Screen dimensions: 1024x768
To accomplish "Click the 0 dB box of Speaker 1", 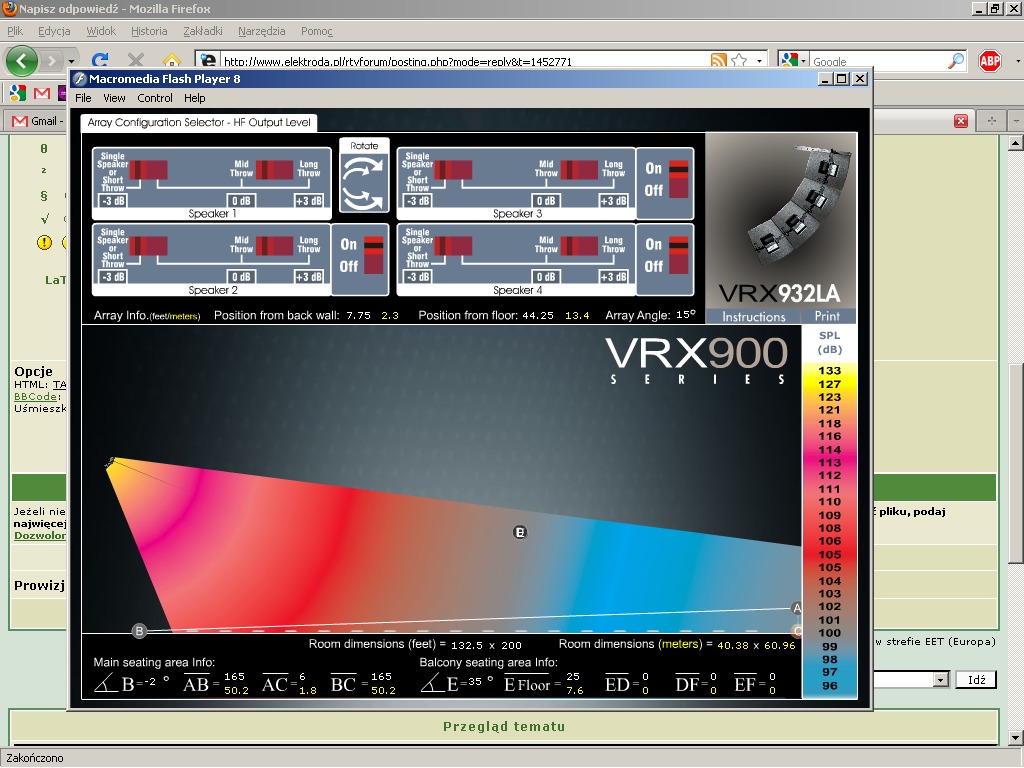I will (241, 200).
